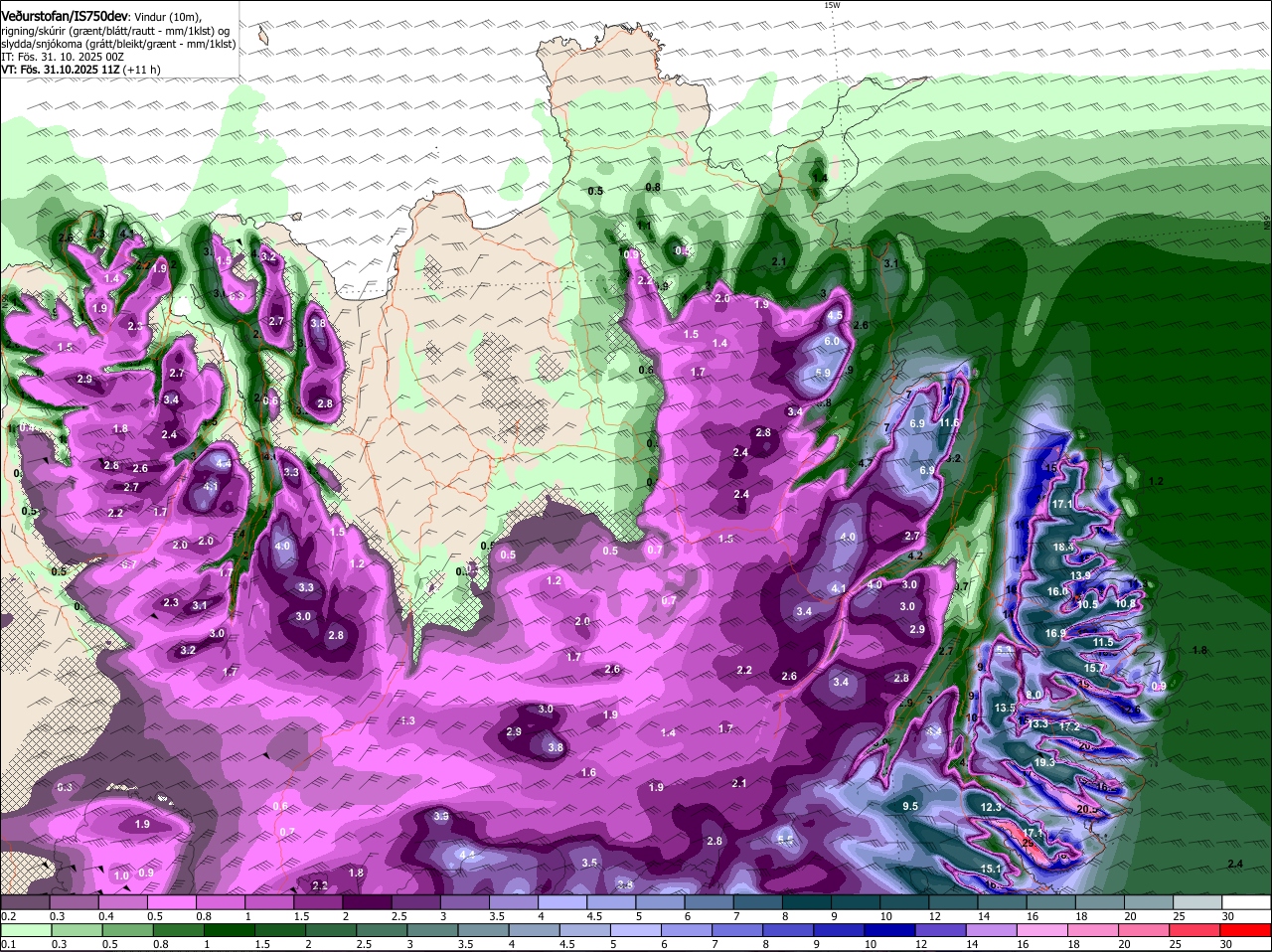Click the 13.9 value on the map
This screenshot has height=952, width=1272.
1080,576
